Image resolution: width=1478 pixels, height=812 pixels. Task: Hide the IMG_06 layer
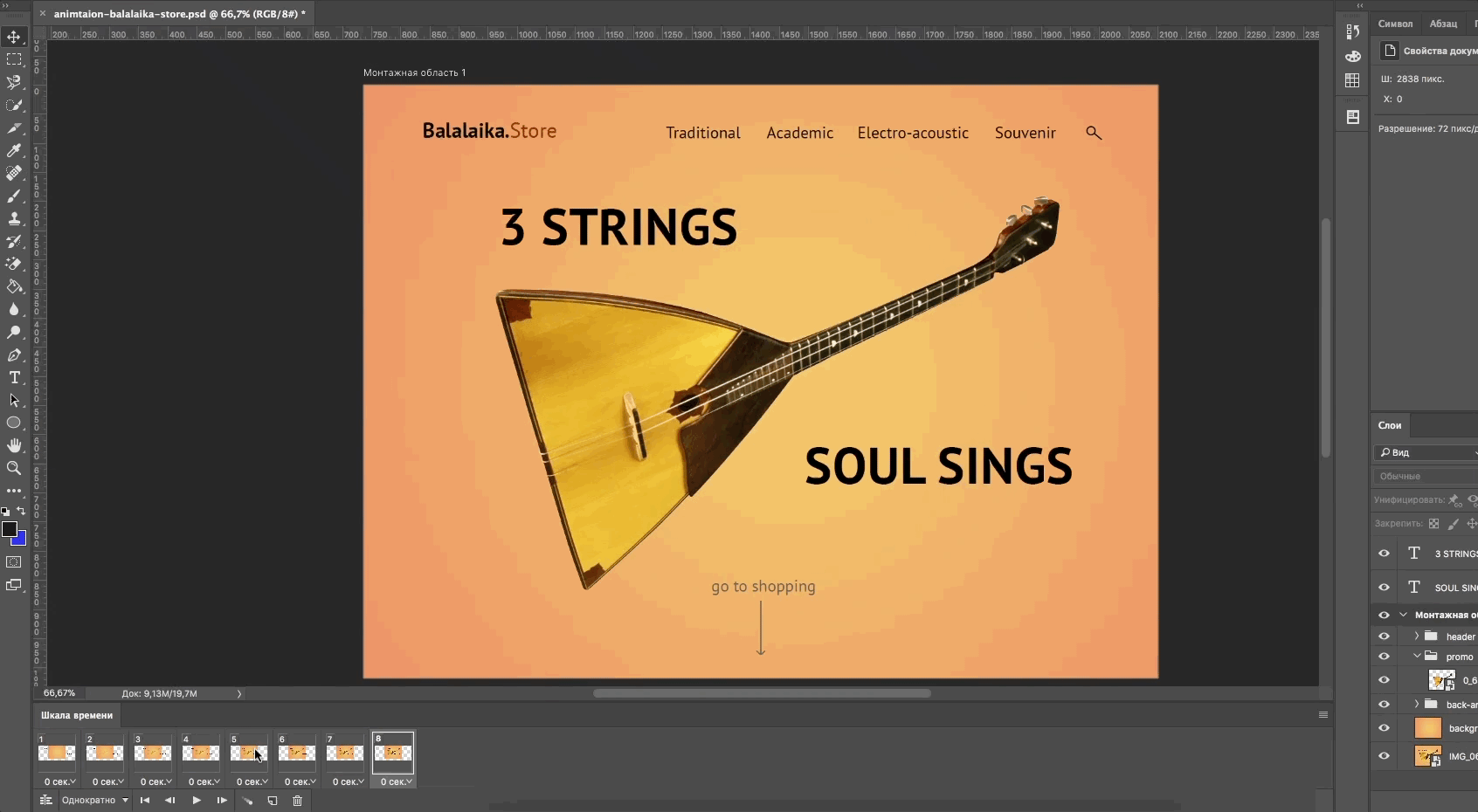1384,756
